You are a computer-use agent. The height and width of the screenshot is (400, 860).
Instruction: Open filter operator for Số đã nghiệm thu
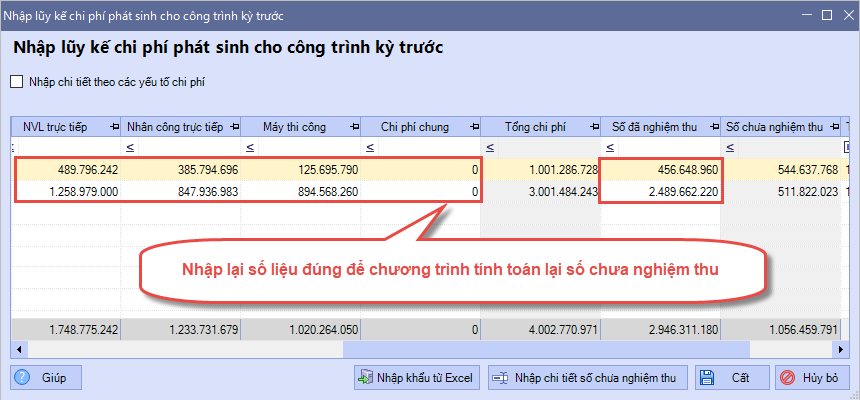[610, 148]
